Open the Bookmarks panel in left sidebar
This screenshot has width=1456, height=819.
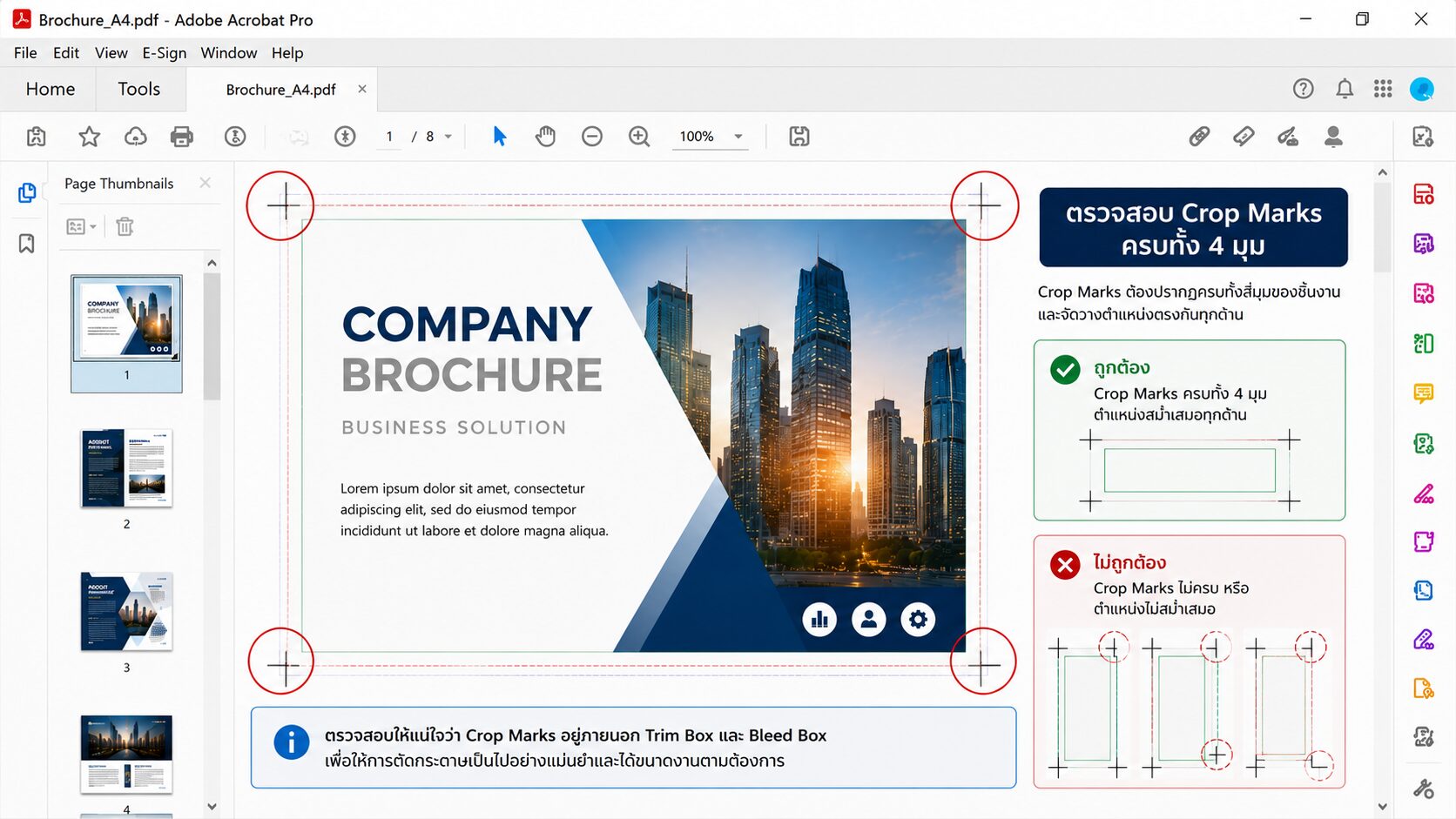coord(26,244)
